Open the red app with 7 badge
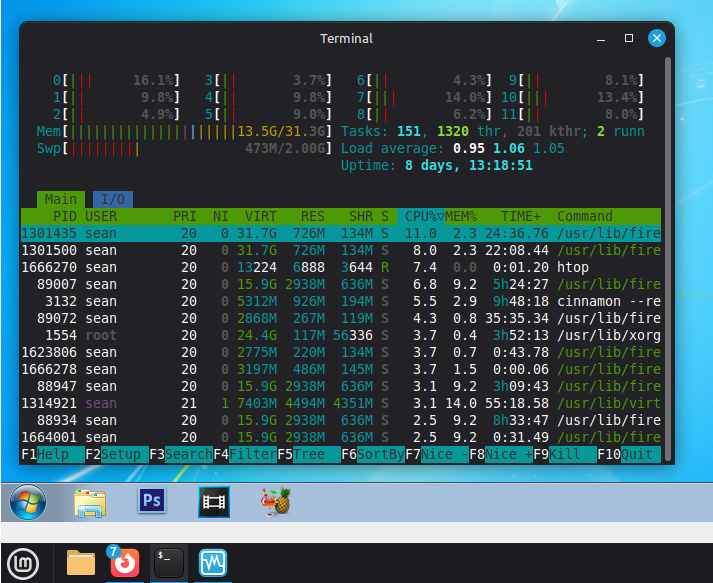The image size is (713, 583). 124,563
